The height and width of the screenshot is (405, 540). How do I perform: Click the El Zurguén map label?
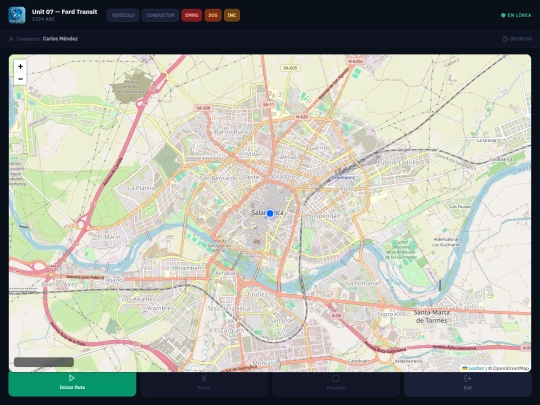point(229,330)
